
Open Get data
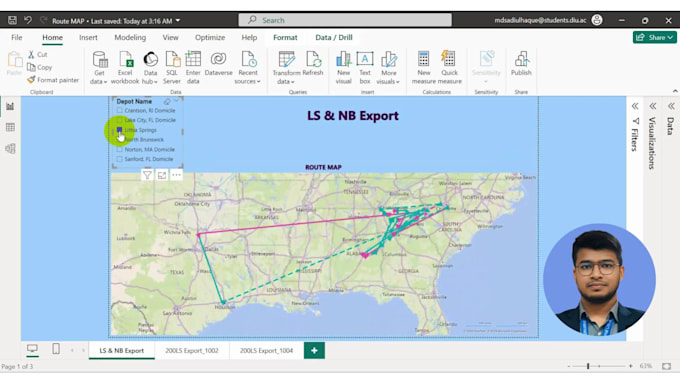click(x=99, y=68)
